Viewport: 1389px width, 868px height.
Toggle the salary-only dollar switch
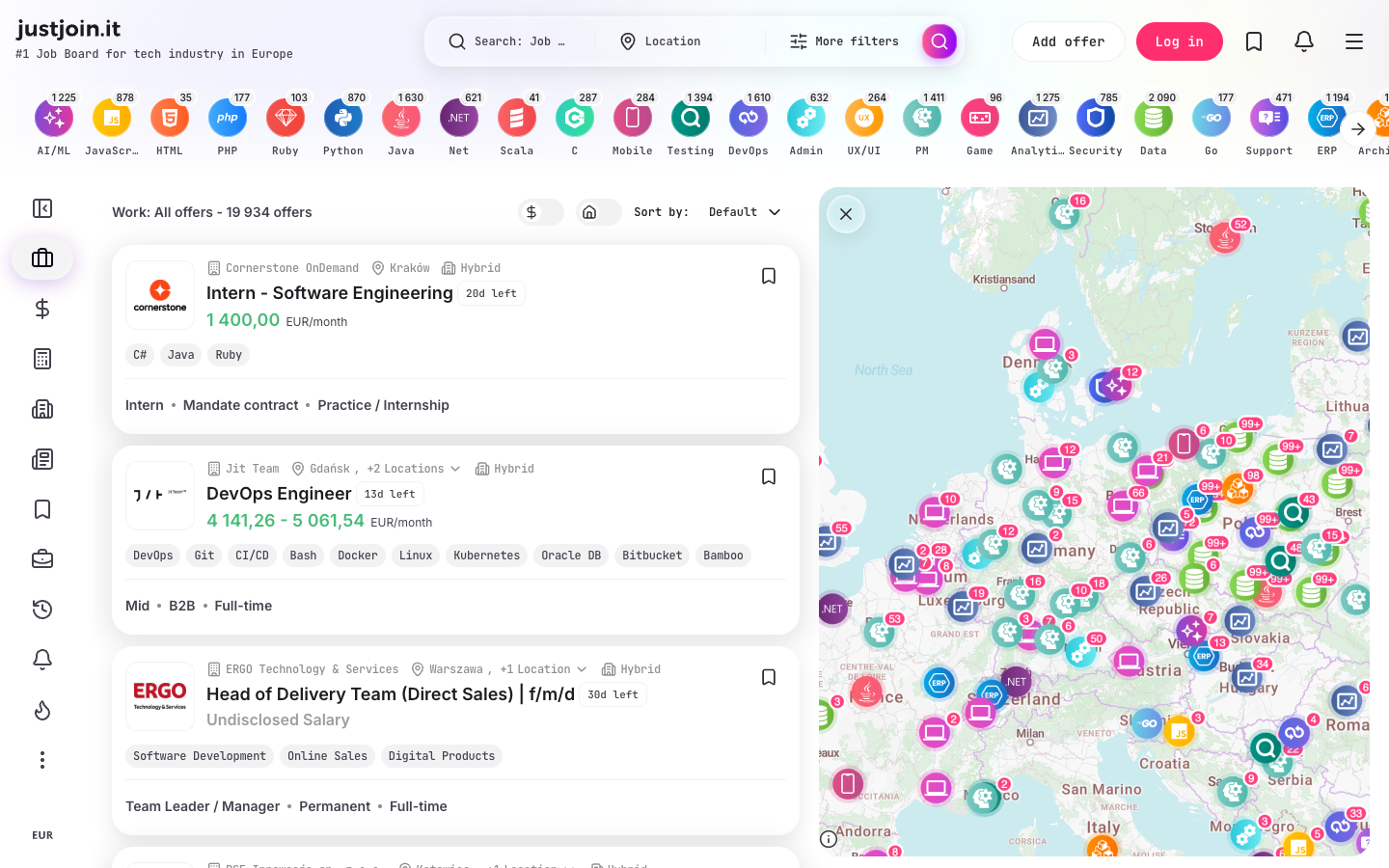541,212
